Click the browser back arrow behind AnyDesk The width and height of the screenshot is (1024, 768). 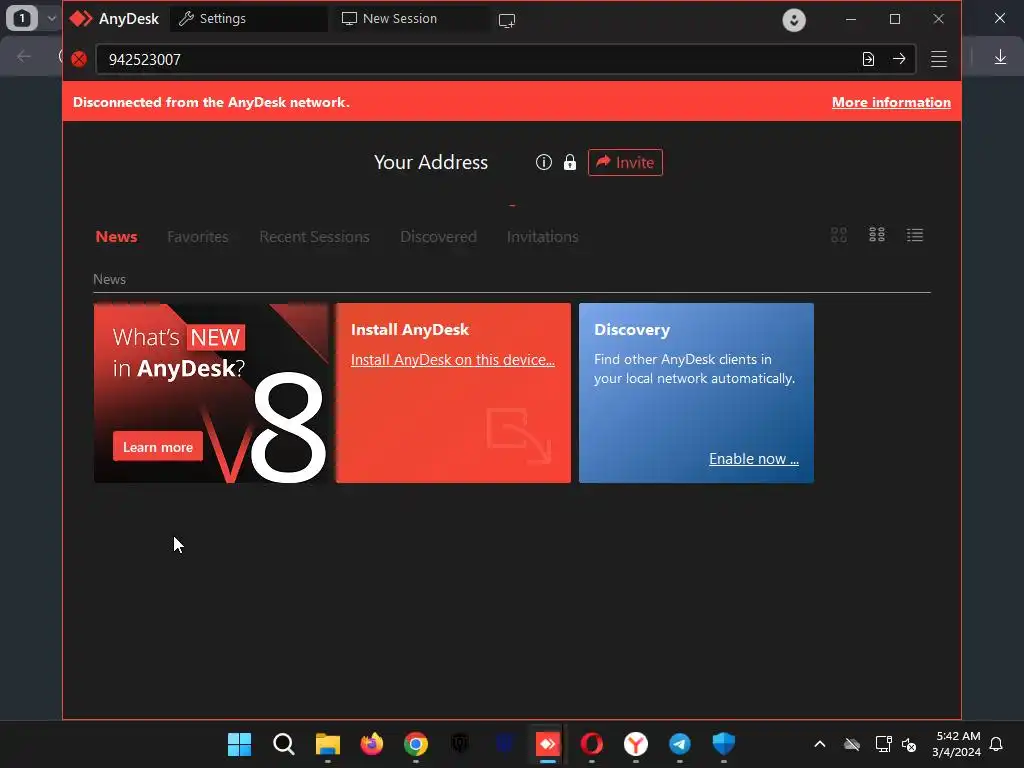pos(24,57)
